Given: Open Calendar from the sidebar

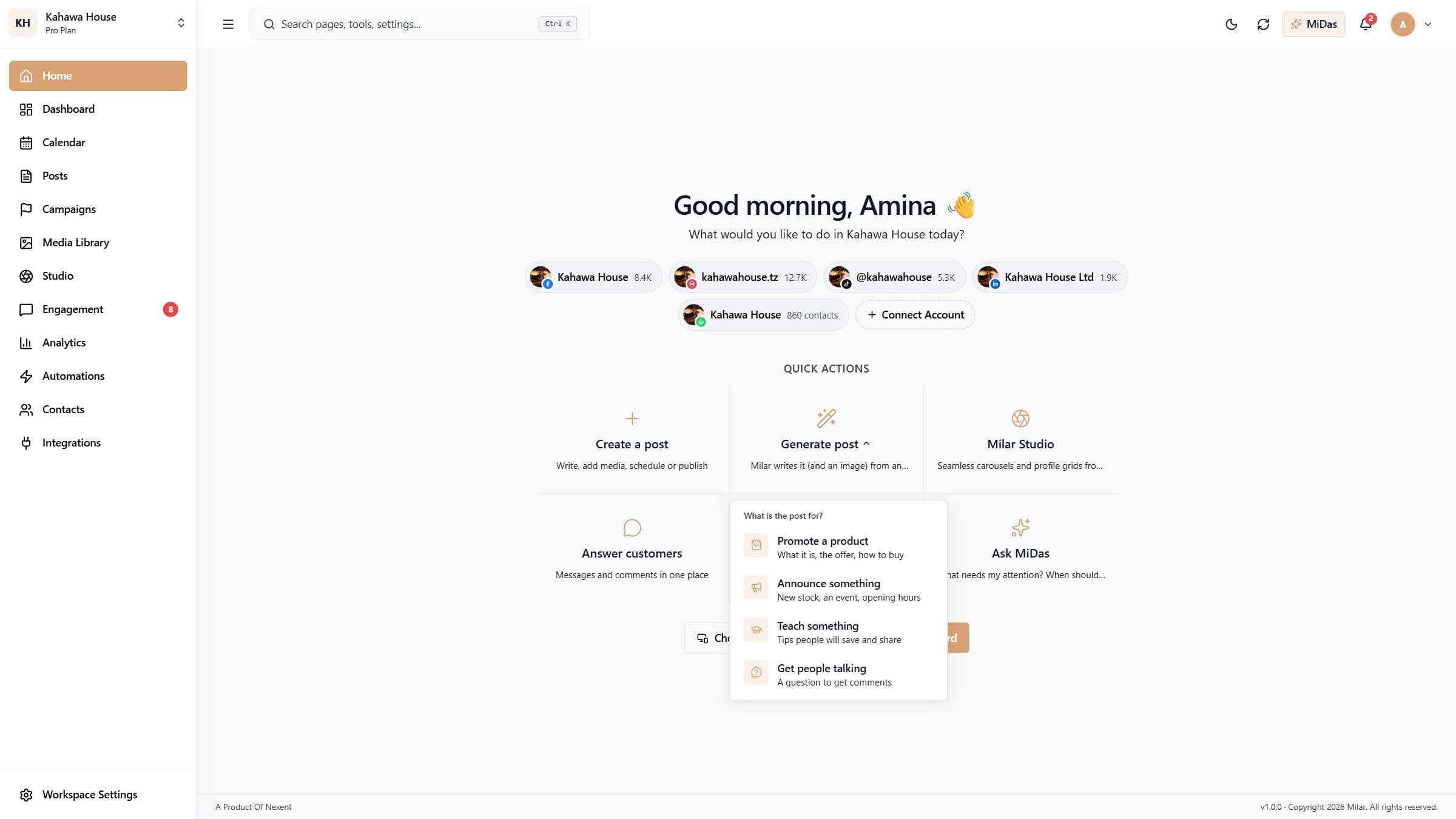Looking at the screenshot, I should (x=98, y=143).
